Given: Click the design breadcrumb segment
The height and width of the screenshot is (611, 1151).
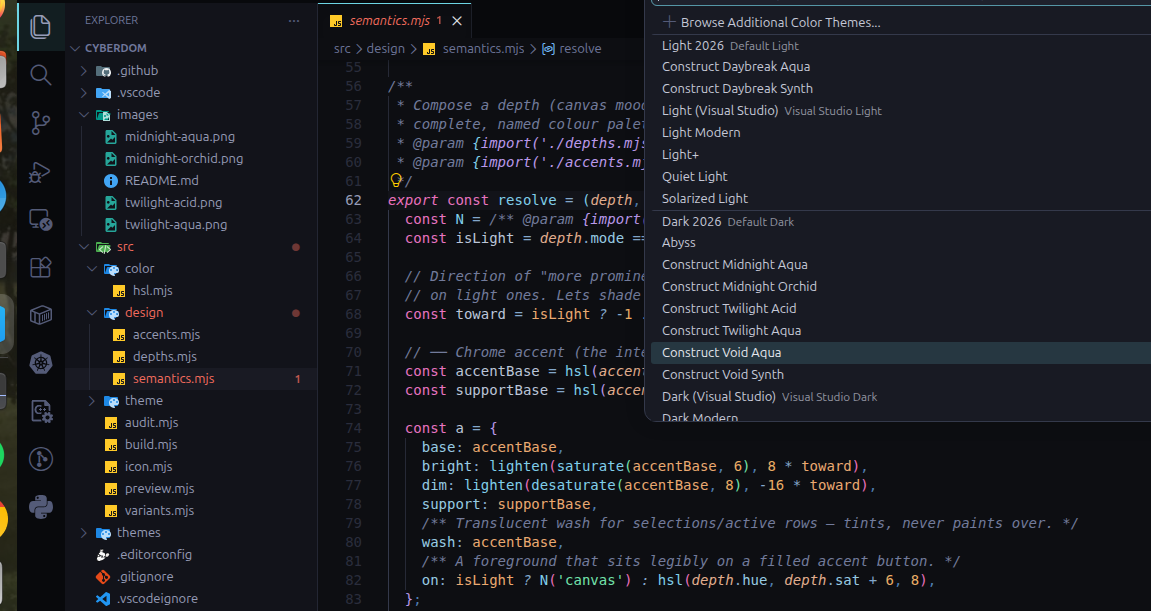Looking at the screenshot, I should tap(385, 49).
